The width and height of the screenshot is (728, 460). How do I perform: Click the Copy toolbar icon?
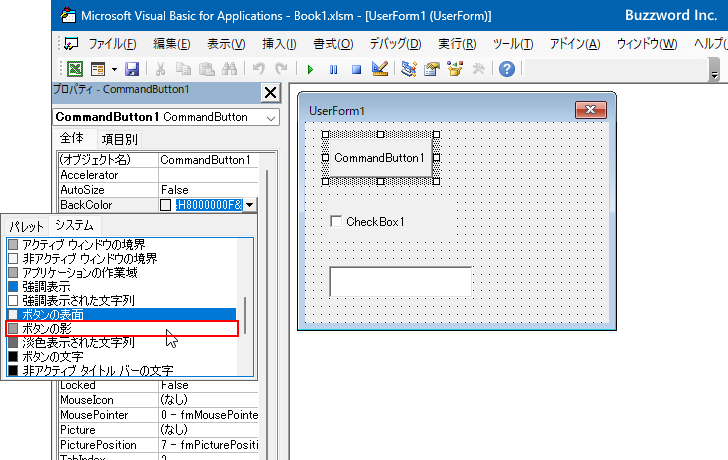click(183, 69)
